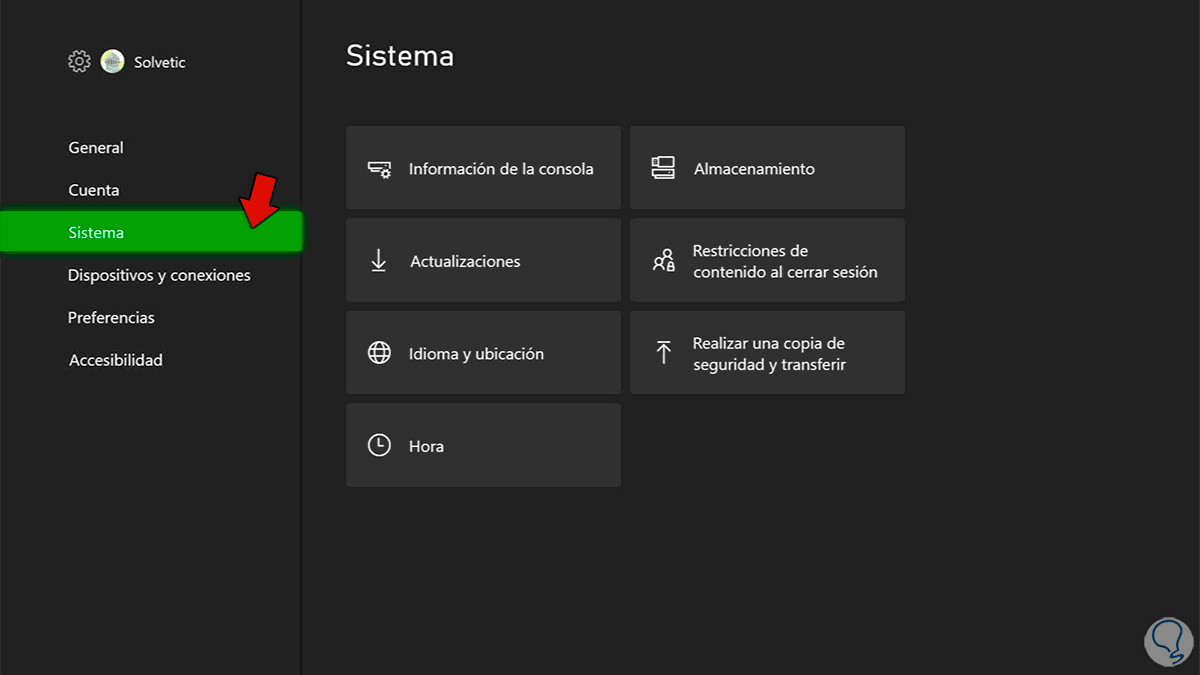
Task: Open Accesibilidad settings
Action: point(115,360)
